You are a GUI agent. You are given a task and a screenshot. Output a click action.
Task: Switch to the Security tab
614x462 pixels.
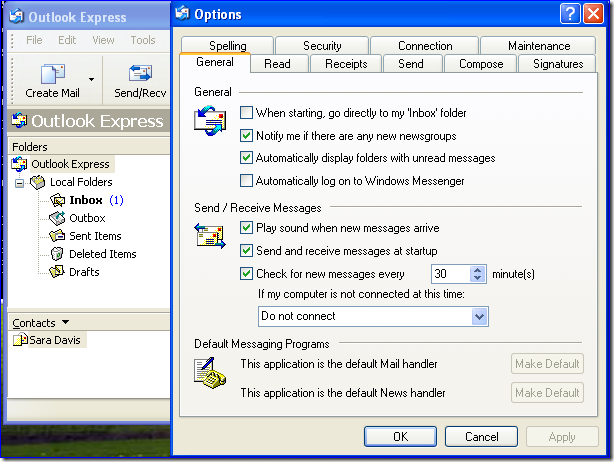tap(322, 45)
